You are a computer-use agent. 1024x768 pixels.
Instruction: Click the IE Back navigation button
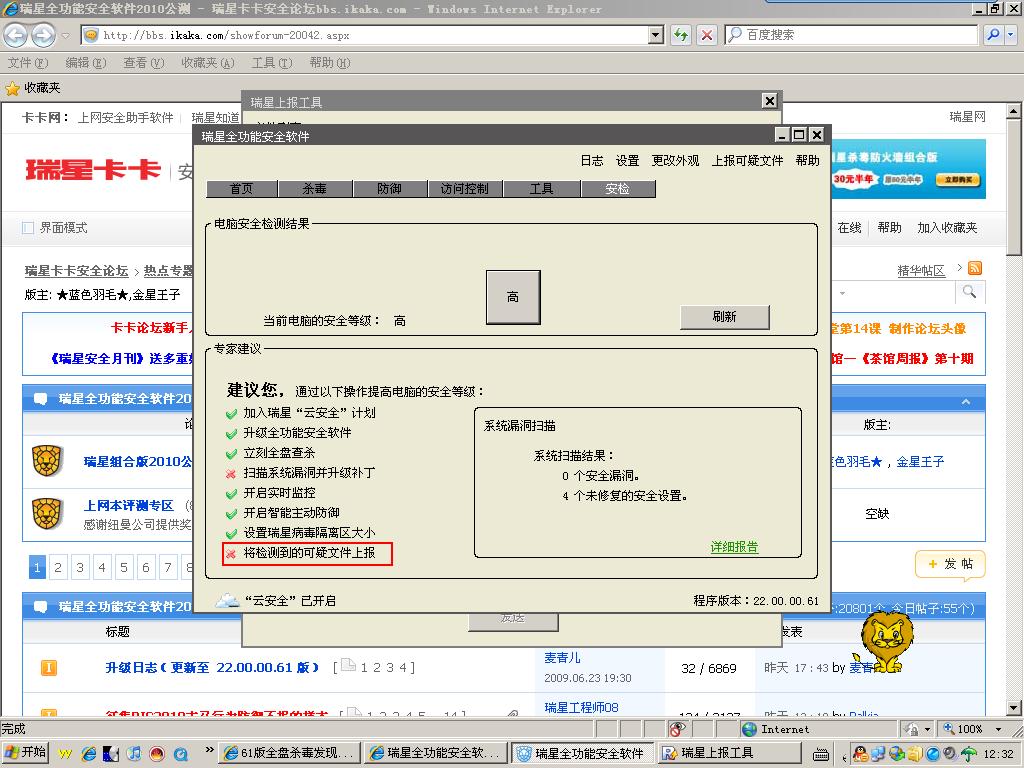16,35
